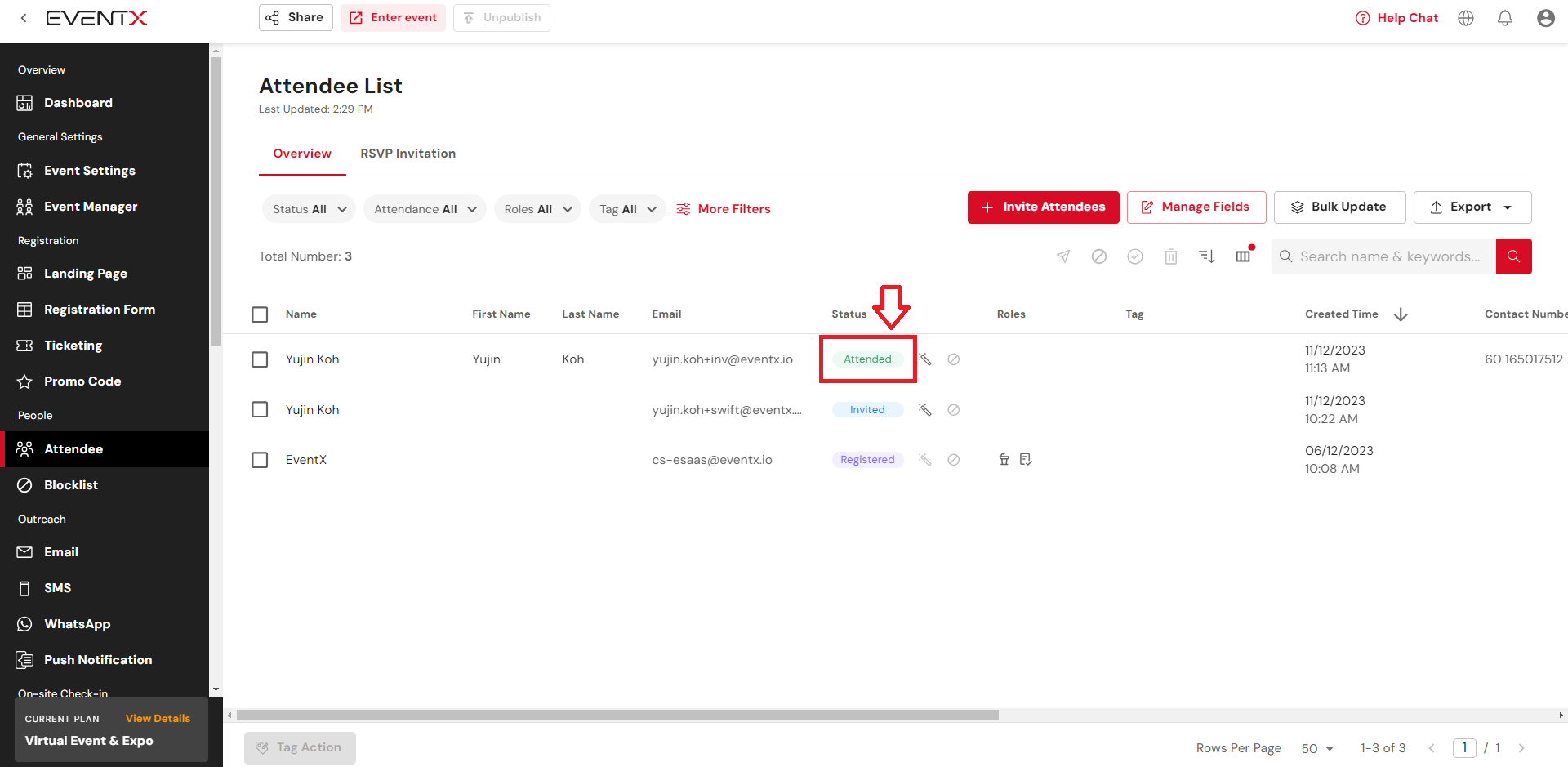Open the Attendance All filter dropdown
Viewport: 1568px width, 767px height.
(x=425, y=209)
